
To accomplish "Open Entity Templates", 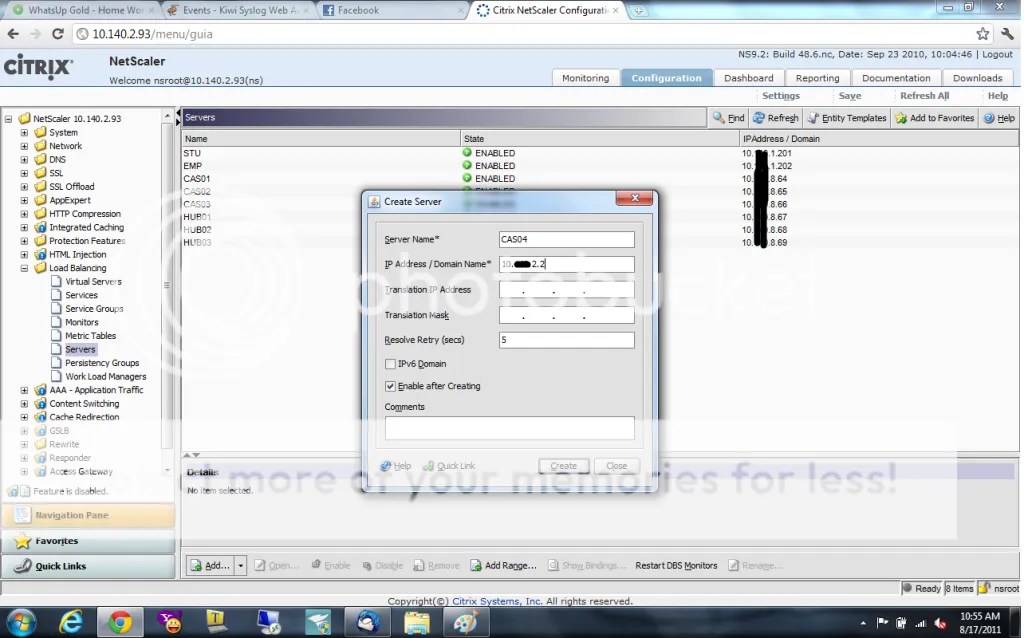I will 846,117.
